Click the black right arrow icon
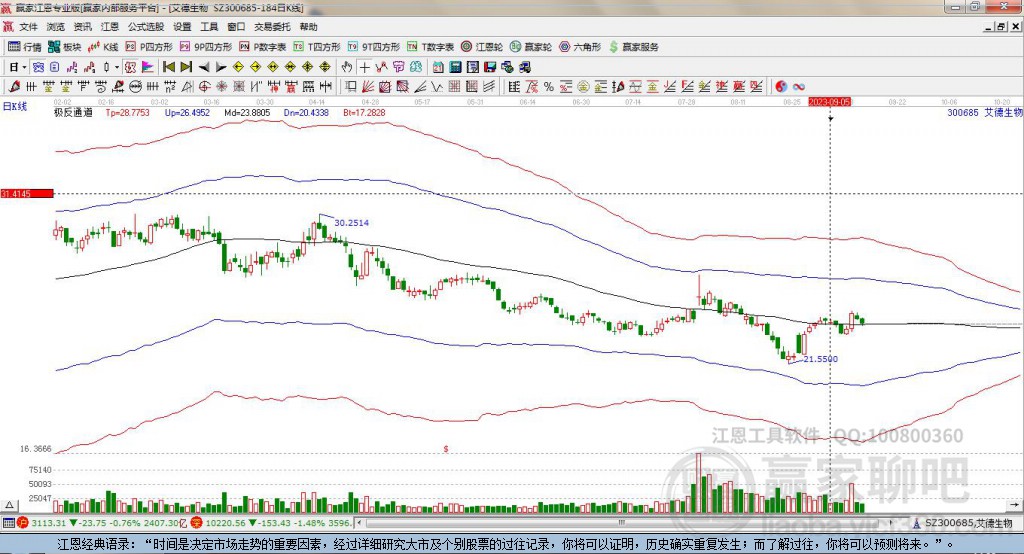The width and height of the screenshot is (1024, 554). pyautogui.click(x=221, y=67)
